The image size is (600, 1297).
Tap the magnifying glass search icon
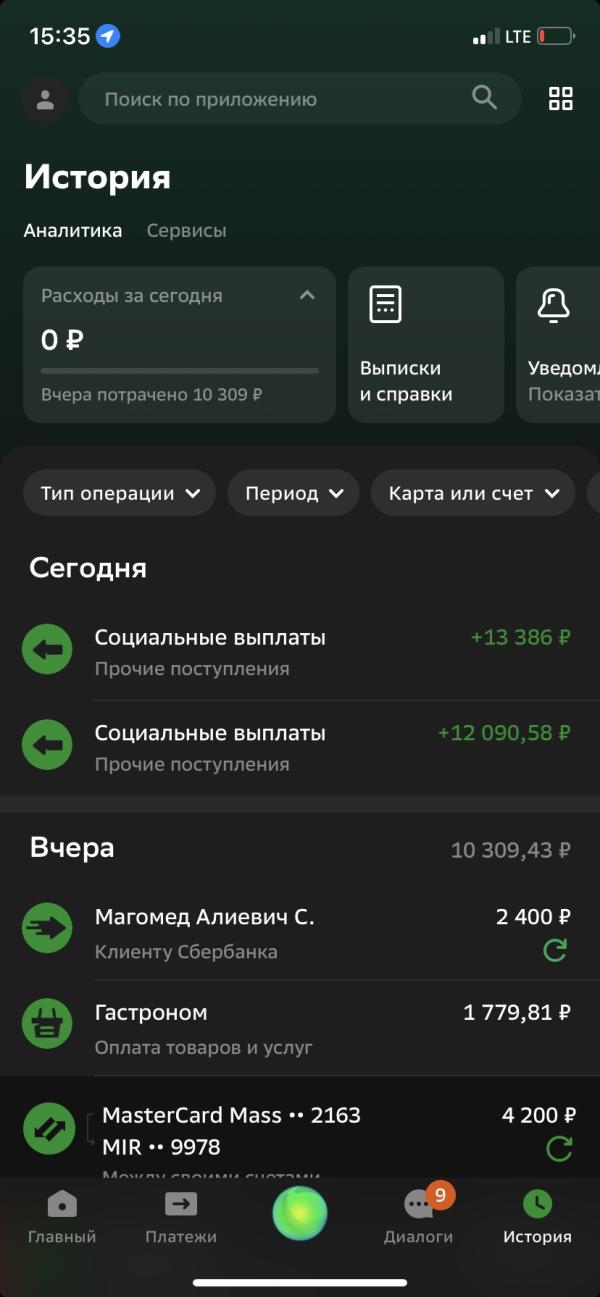coord(484,97)
